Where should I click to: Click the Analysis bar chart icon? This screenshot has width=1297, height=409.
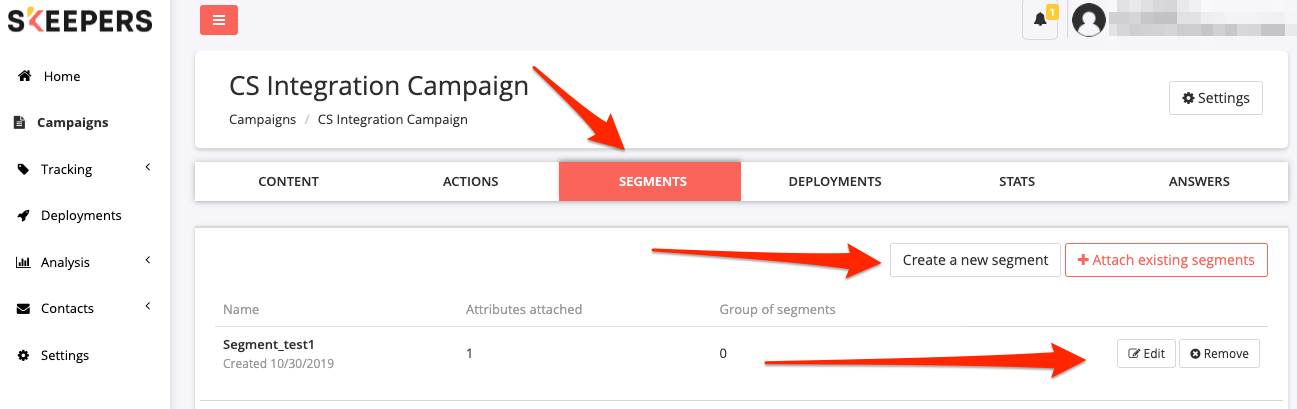24,262
